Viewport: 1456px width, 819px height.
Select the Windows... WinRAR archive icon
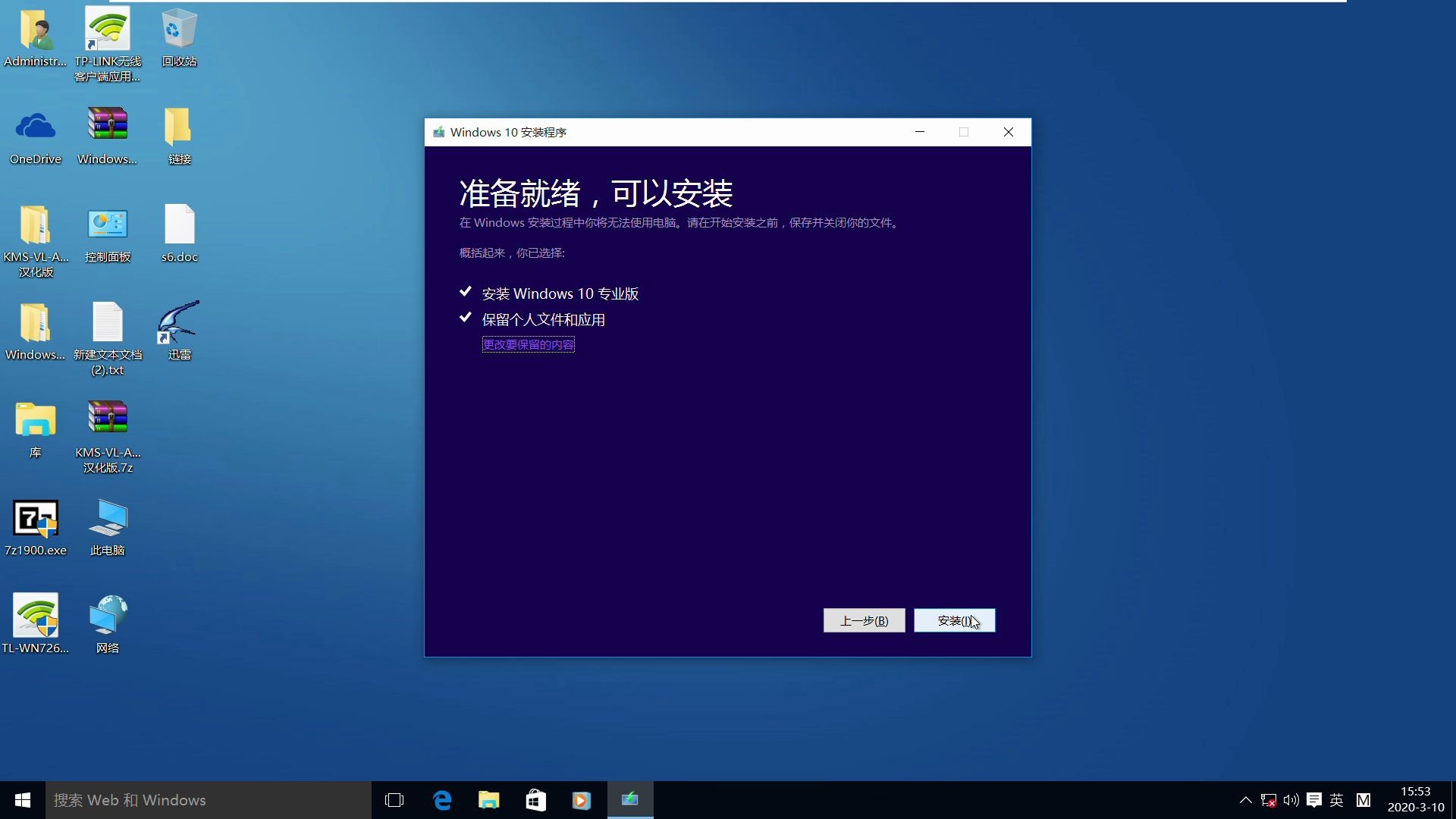(108, 136)
